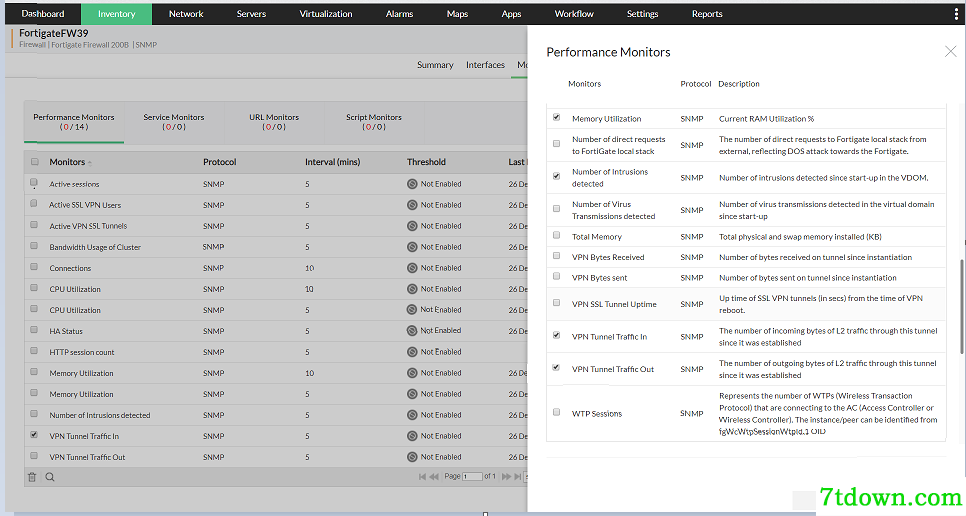Toggle select-all checkbox in Monitors header
This screenshot has width=966, height=516.
tap(34, 162)
